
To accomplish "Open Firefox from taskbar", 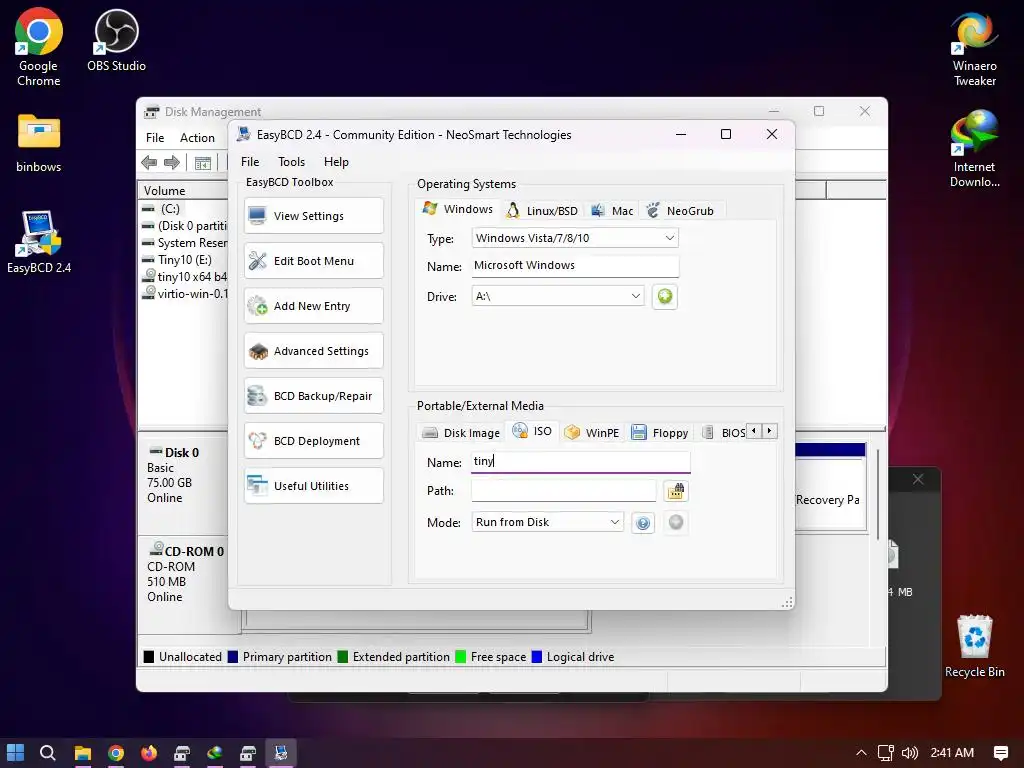I will coord(149,753).
